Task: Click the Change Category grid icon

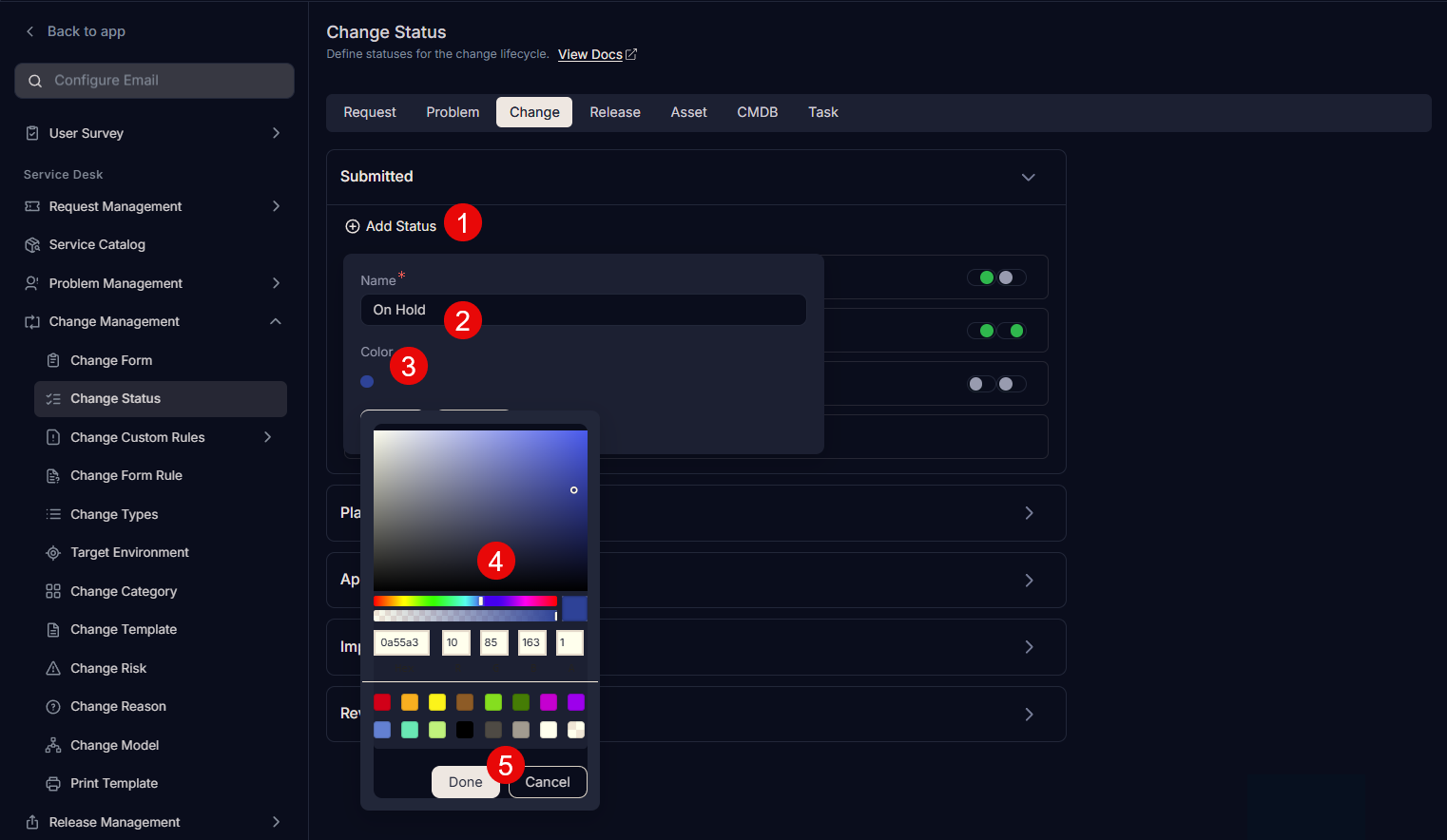Action: click(x=53, y=591)
